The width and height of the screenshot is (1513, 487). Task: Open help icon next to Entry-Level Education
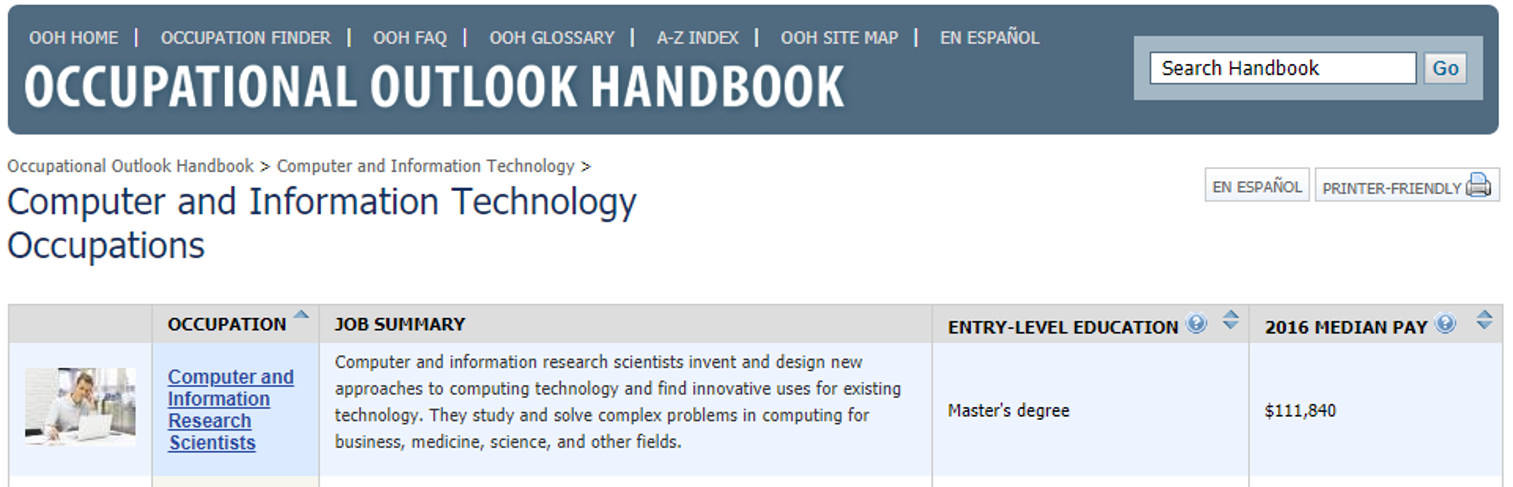pos(1196,323)
